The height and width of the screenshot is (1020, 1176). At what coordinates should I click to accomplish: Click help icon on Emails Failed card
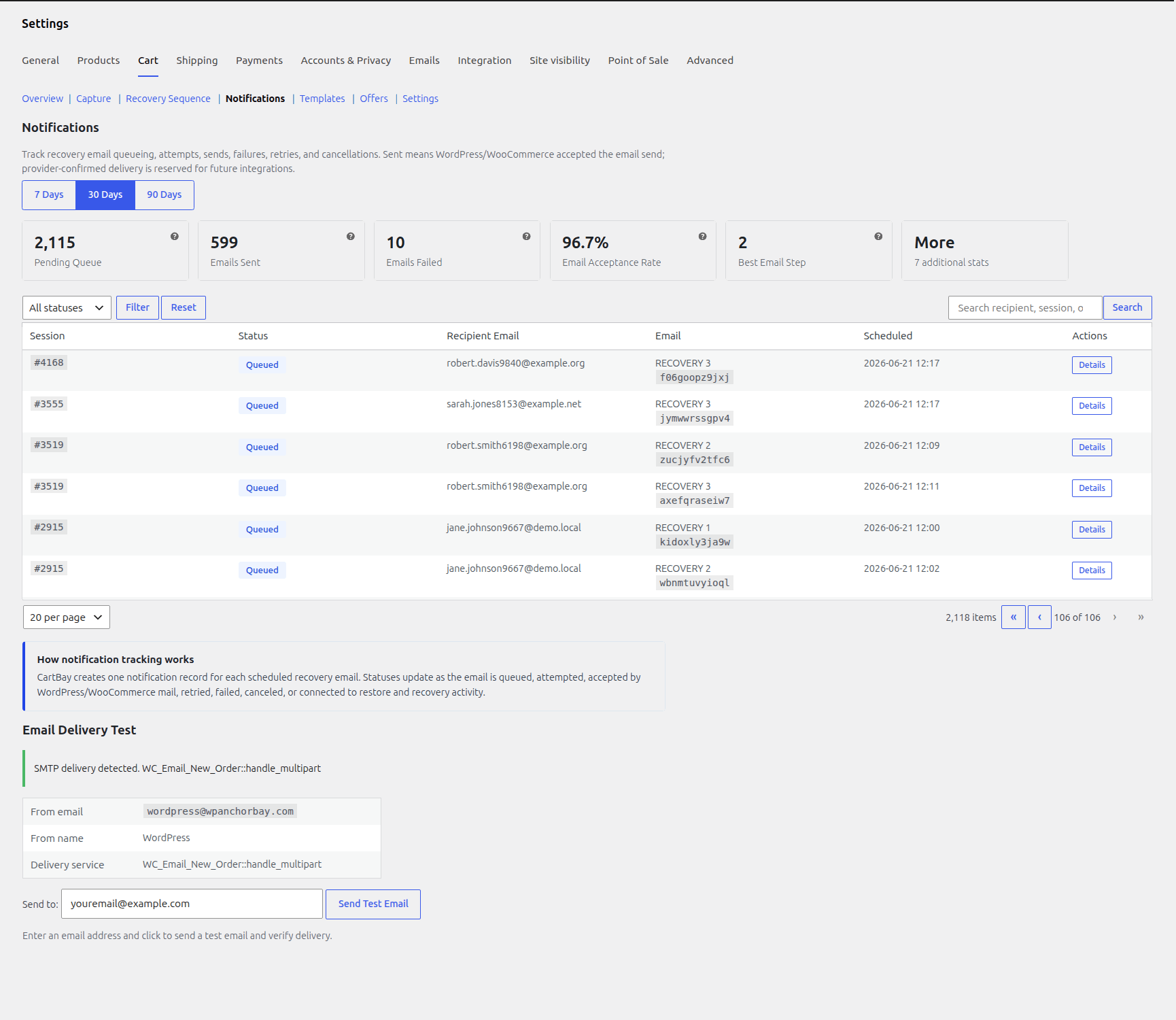tap(526, 237)
